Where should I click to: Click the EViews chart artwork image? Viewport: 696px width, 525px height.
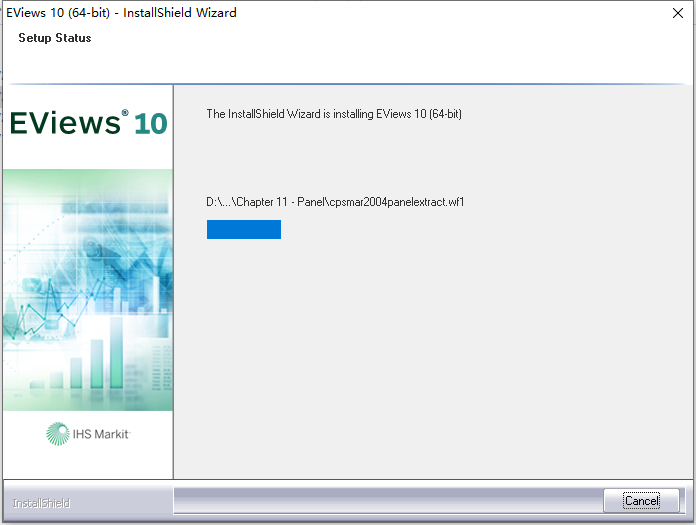[x=88, y=290]
